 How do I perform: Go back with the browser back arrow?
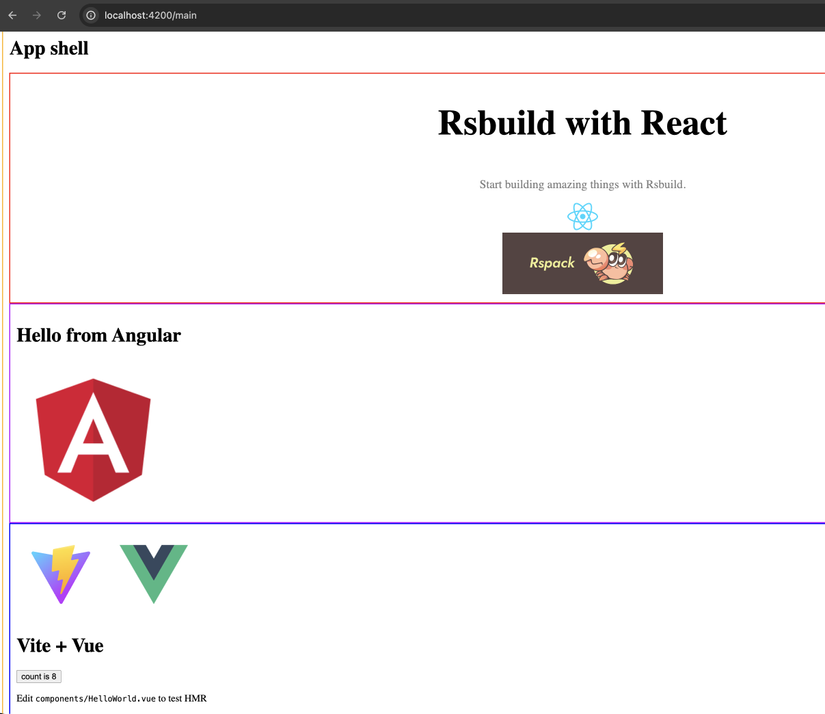point(13,15)
